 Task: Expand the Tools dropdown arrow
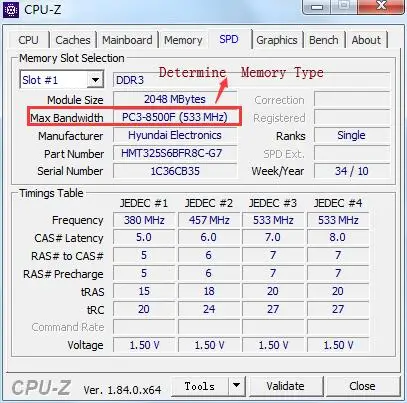click(x=237, y=386)
